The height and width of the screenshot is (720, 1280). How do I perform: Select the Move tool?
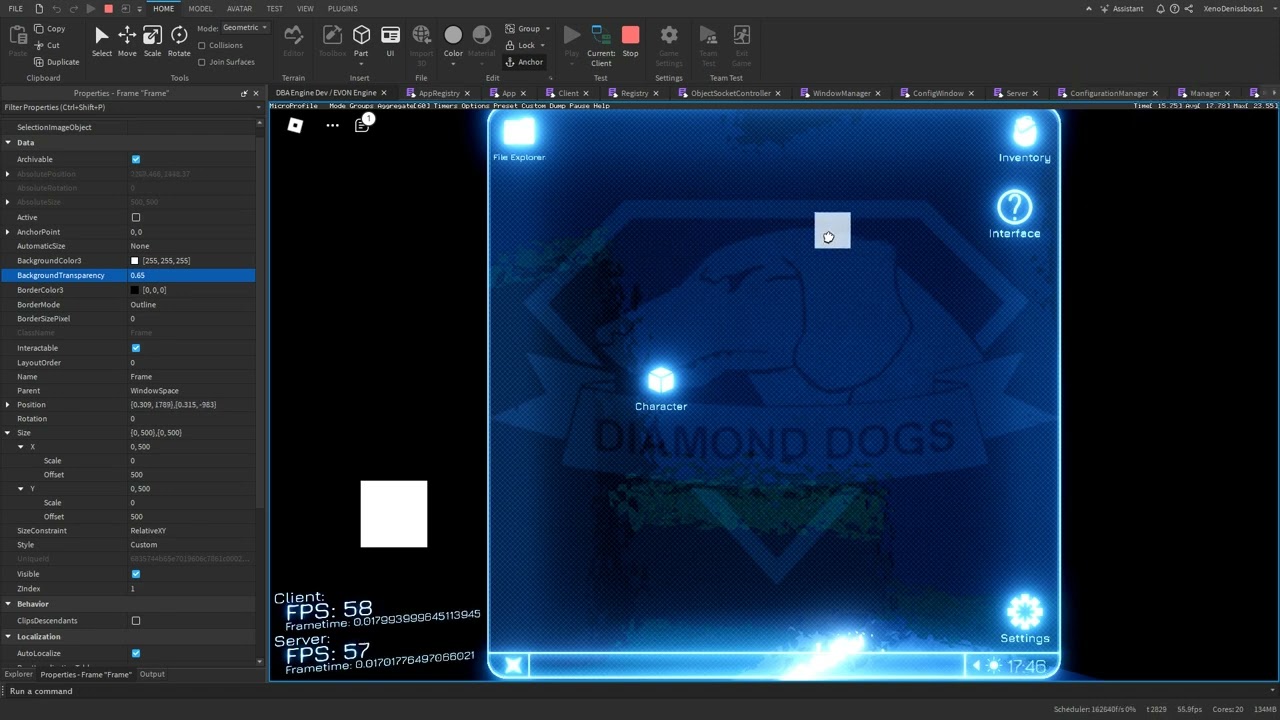(x=127, y=41)
